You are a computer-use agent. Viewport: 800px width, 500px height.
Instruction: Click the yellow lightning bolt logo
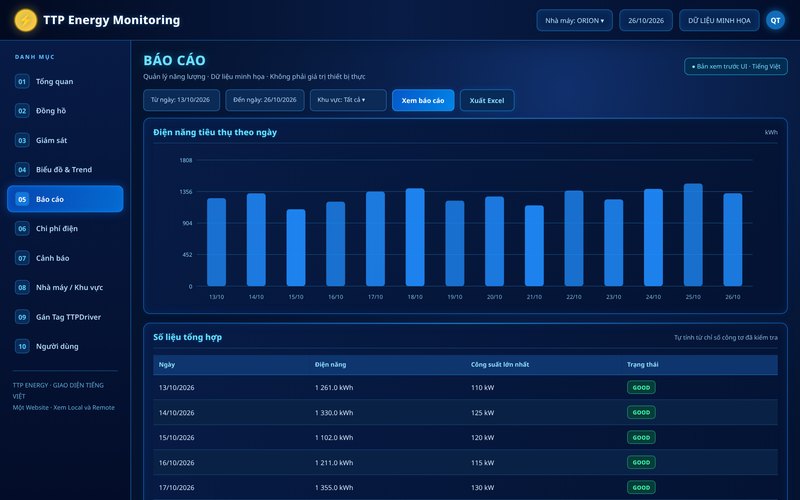point(26,20)
